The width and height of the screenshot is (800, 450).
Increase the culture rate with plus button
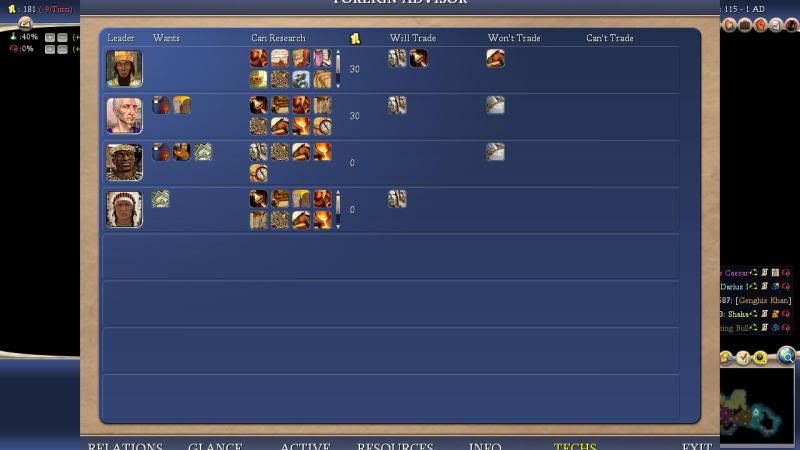click(49, 49)
